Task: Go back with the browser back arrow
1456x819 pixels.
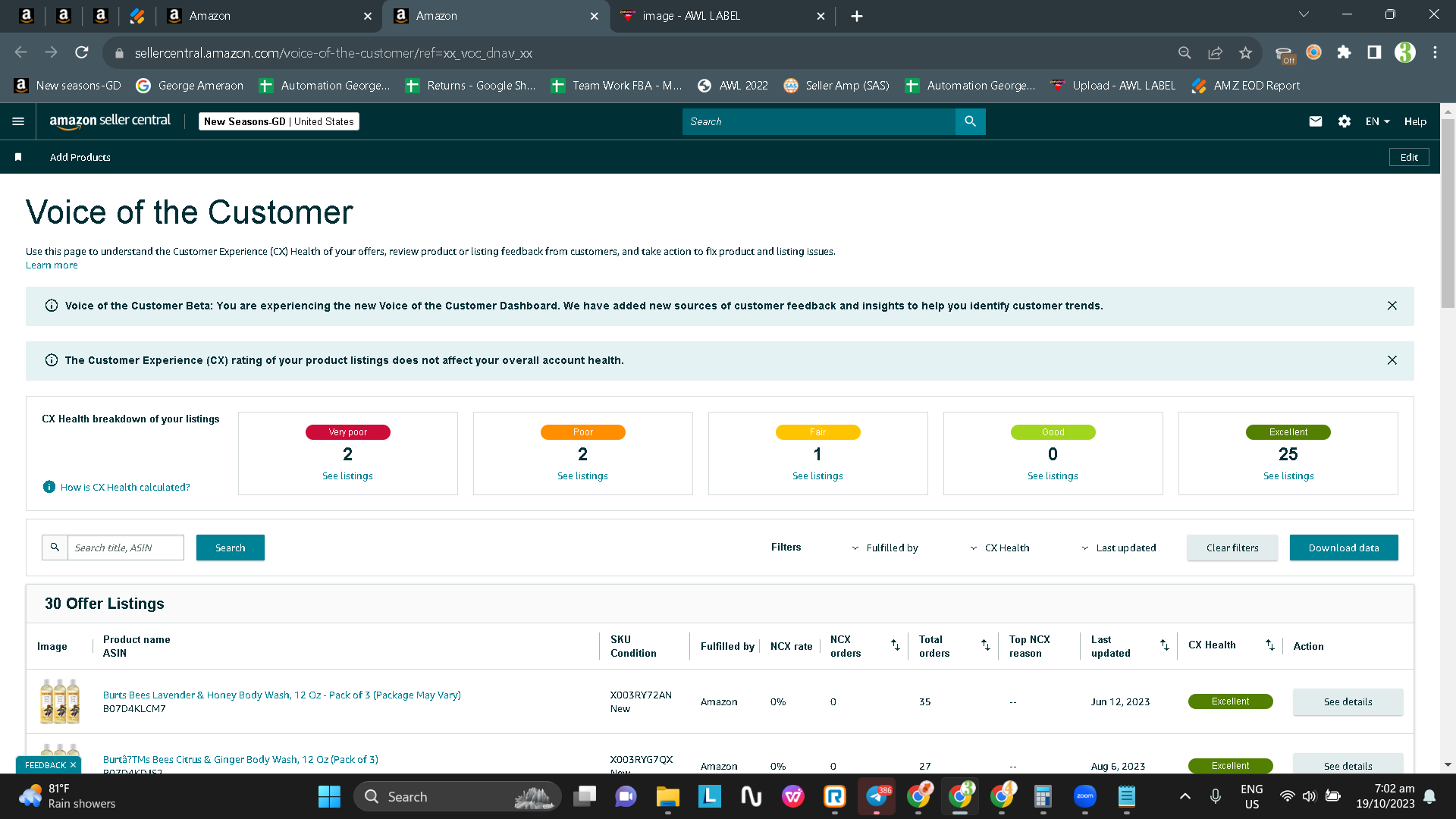Action: coord(20,52)
